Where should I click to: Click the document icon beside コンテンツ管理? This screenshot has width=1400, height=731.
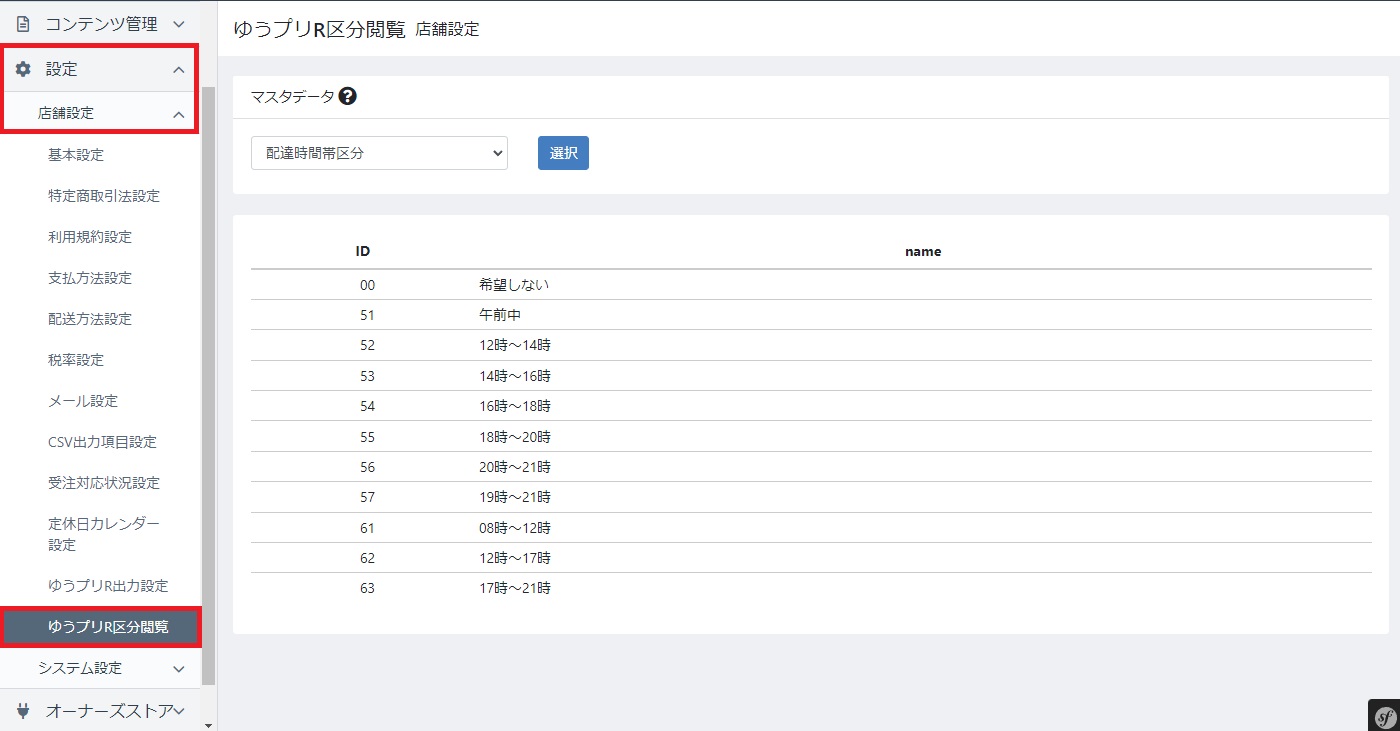tap(23, 23)
